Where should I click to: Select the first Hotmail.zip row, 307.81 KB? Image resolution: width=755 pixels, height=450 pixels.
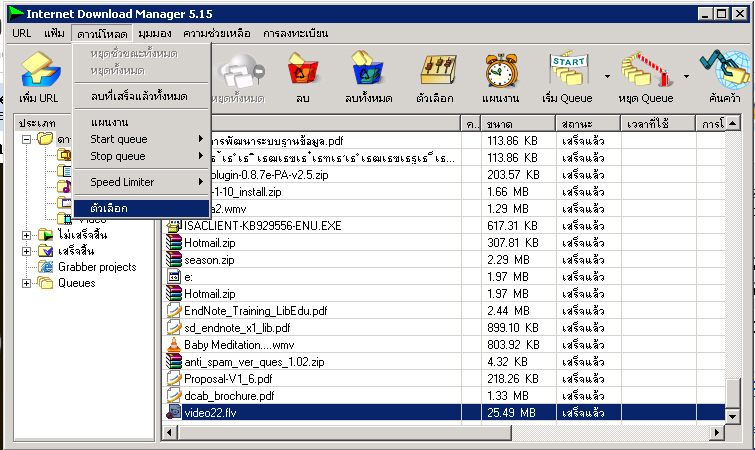(x=445, y=243)
